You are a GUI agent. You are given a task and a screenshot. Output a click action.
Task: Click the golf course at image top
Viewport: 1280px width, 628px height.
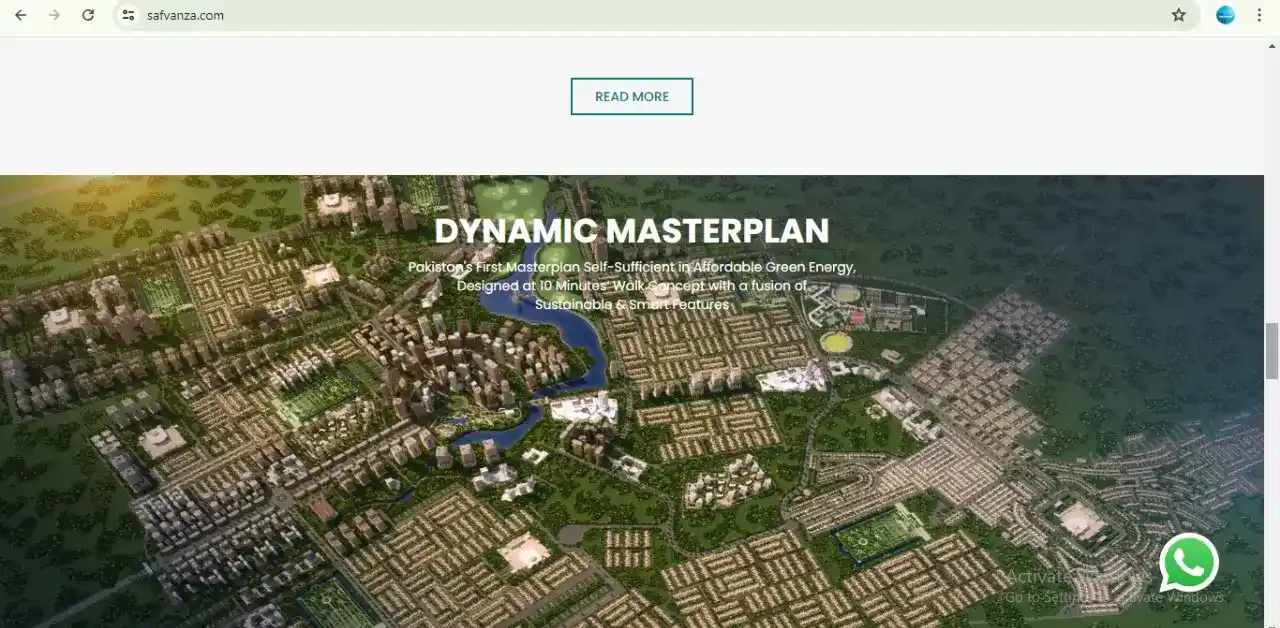coord(508,199)
